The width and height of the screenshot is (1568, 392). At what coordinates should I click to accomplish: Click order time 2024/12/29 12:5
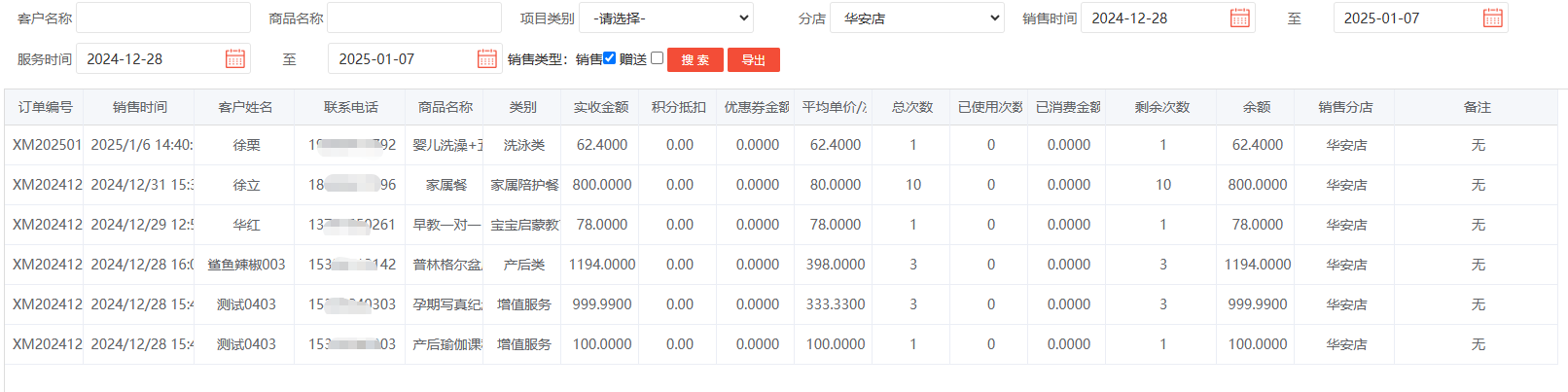point(142,225)
